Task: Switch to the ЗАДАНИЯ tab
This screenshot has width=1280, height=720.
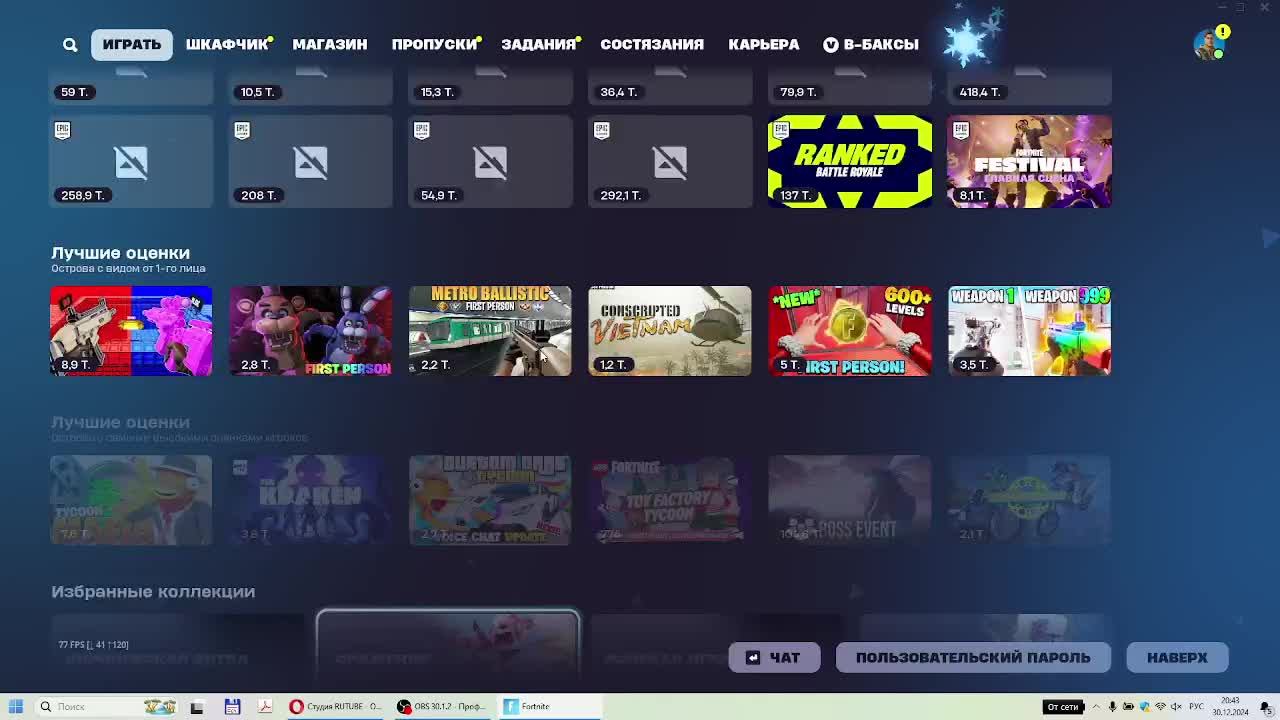Action: pyautogui.click(x=539, y=44)
